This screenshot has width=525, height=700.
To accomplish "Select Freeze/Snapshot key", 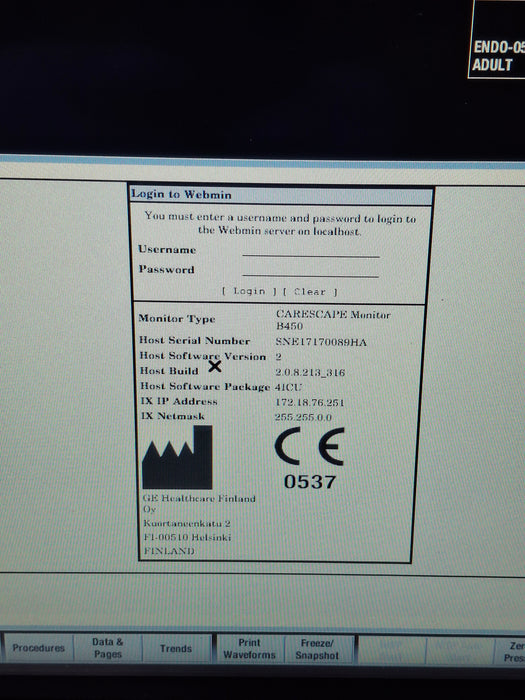I will (x=317, y=649).
